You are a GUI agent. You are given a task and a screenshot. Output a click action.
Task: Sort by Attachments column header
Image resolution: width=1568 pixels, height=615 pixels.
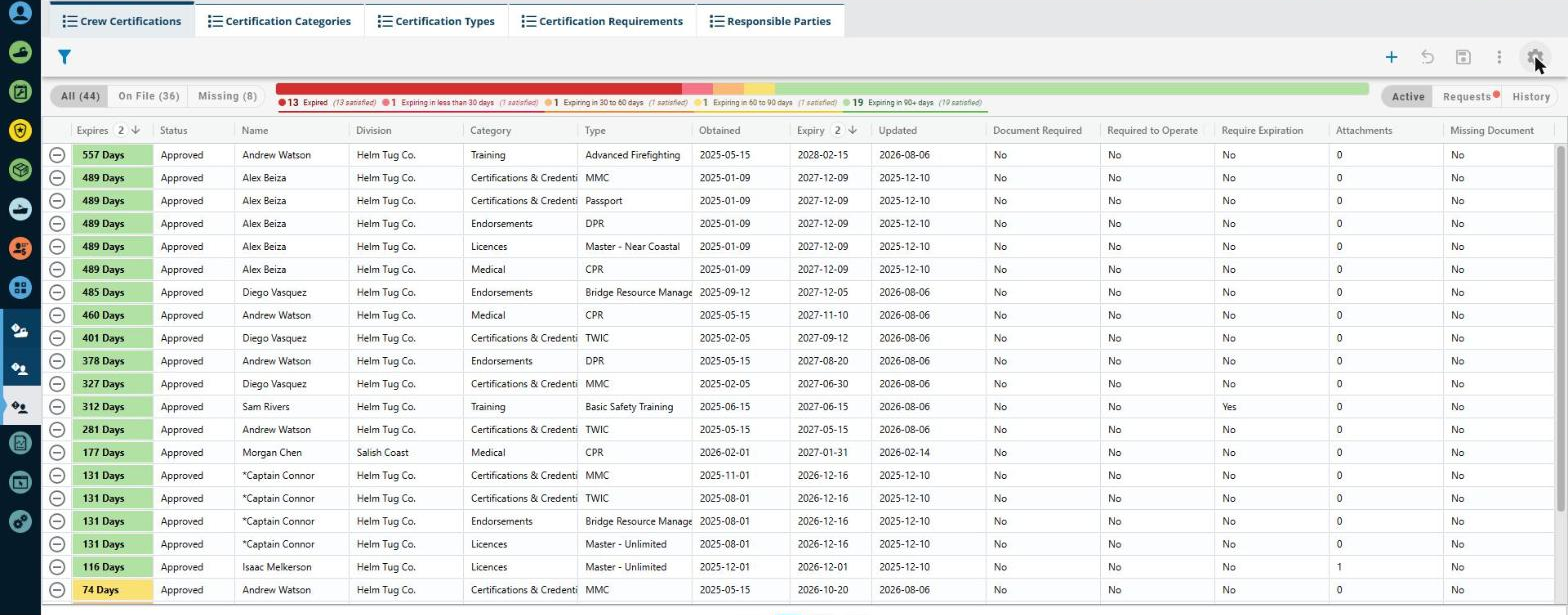[1364, 130]
